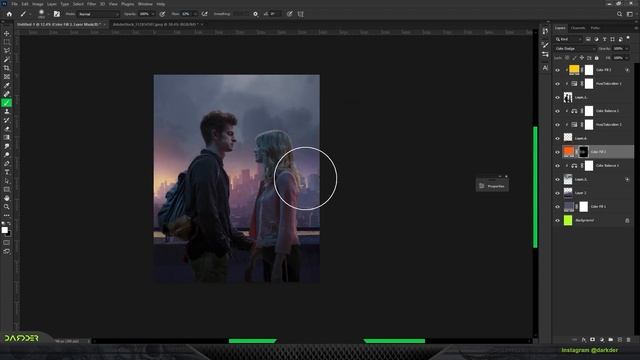The image size is (640, 360).
Task: Open the blend Mode dropdown in options bar
Action: 98,14
